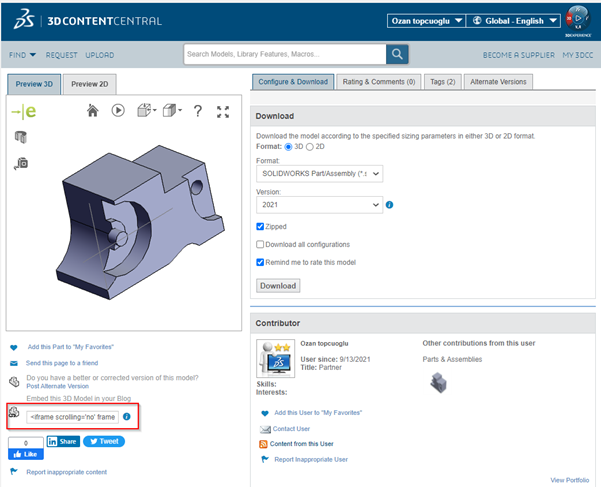Image resolution: width=601 pixels, height=487 pixels.
Task: Enable Download all configurations
Action: click(x=261, y=245)
